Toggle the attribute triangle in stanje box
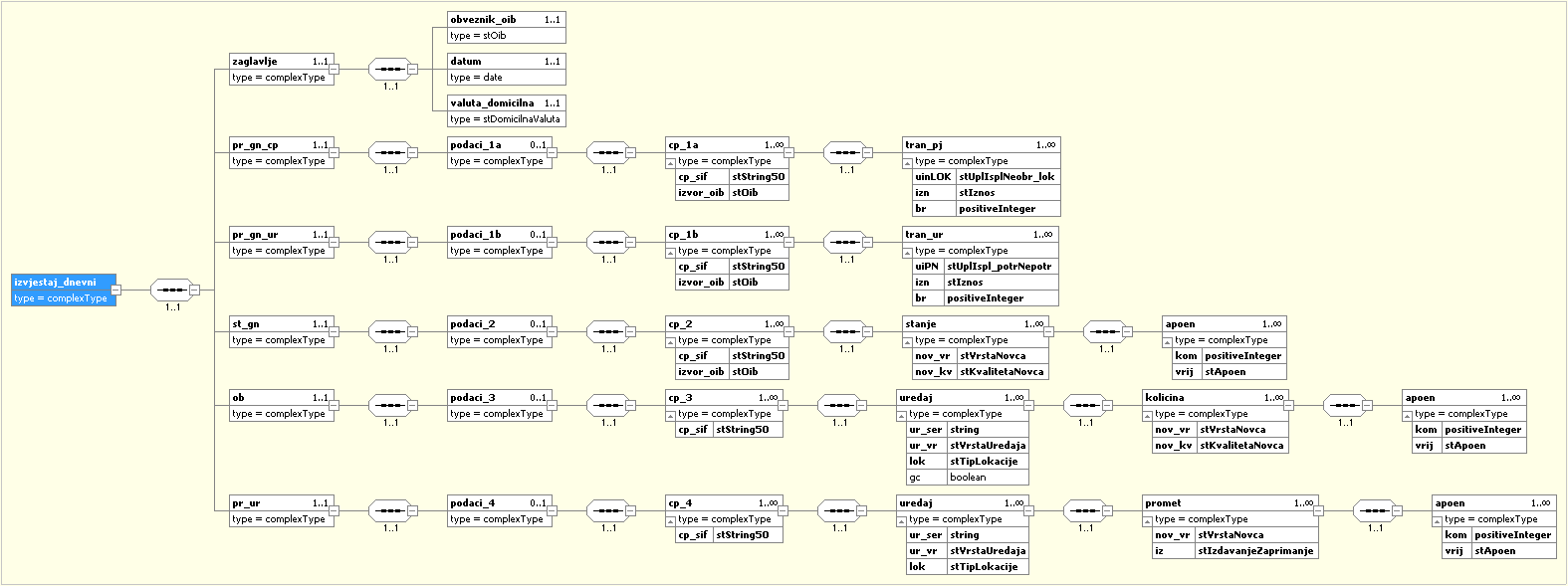 coord(908,341)
